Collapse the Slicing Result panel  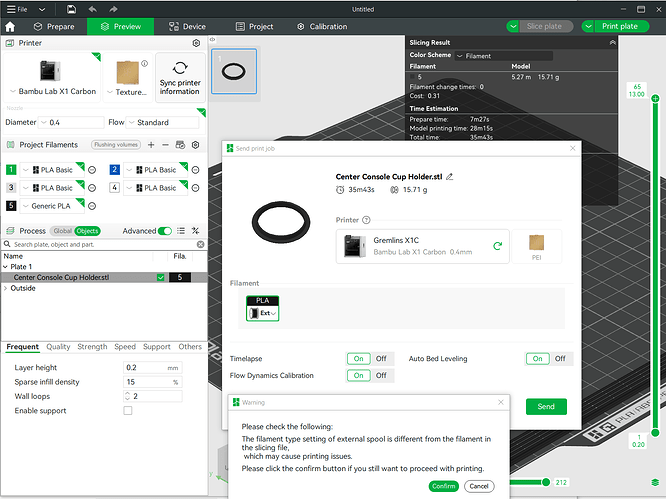[612, 42]
